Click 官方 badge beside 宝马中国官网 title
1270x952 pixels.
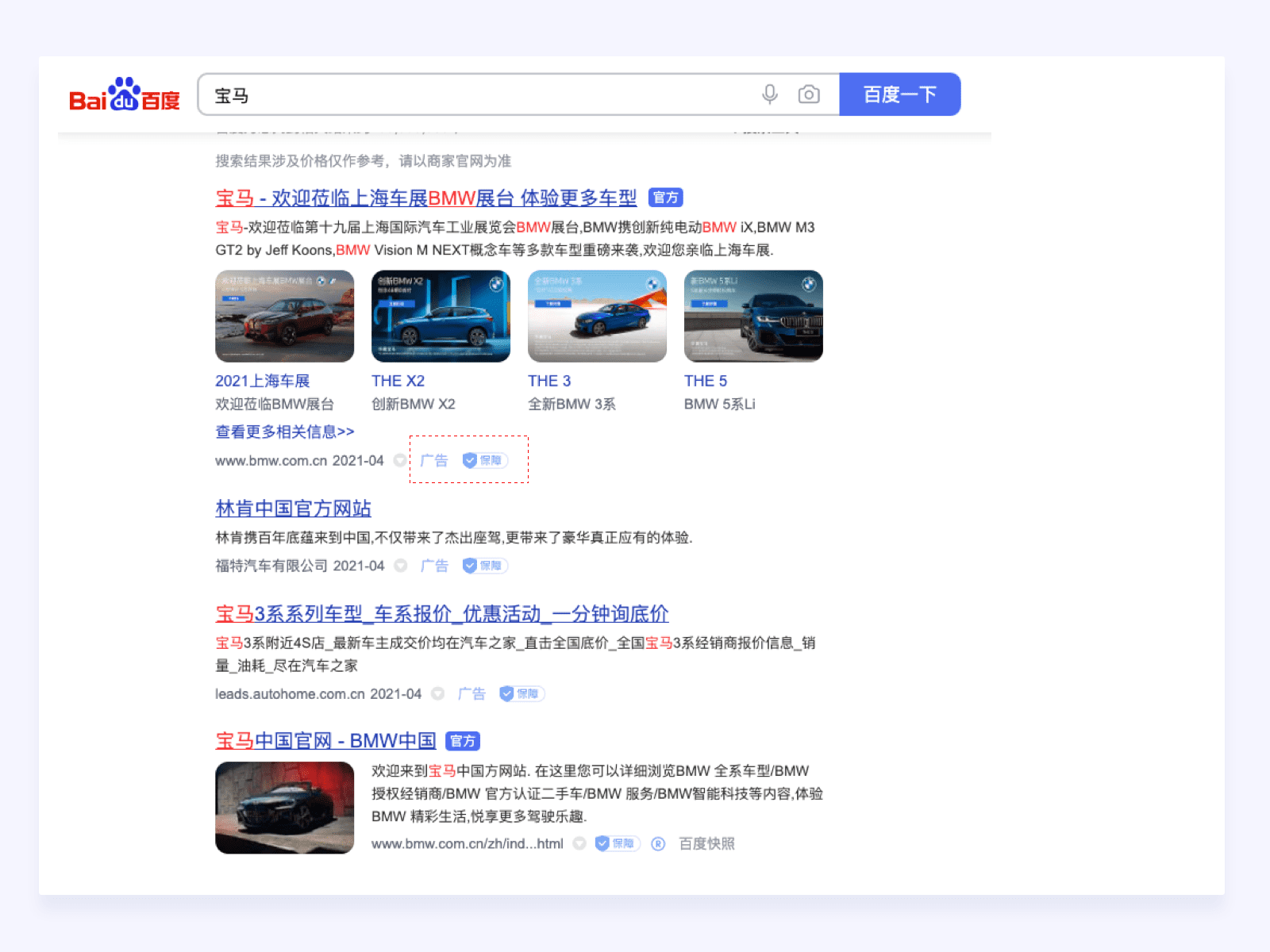tap(463, 741)
